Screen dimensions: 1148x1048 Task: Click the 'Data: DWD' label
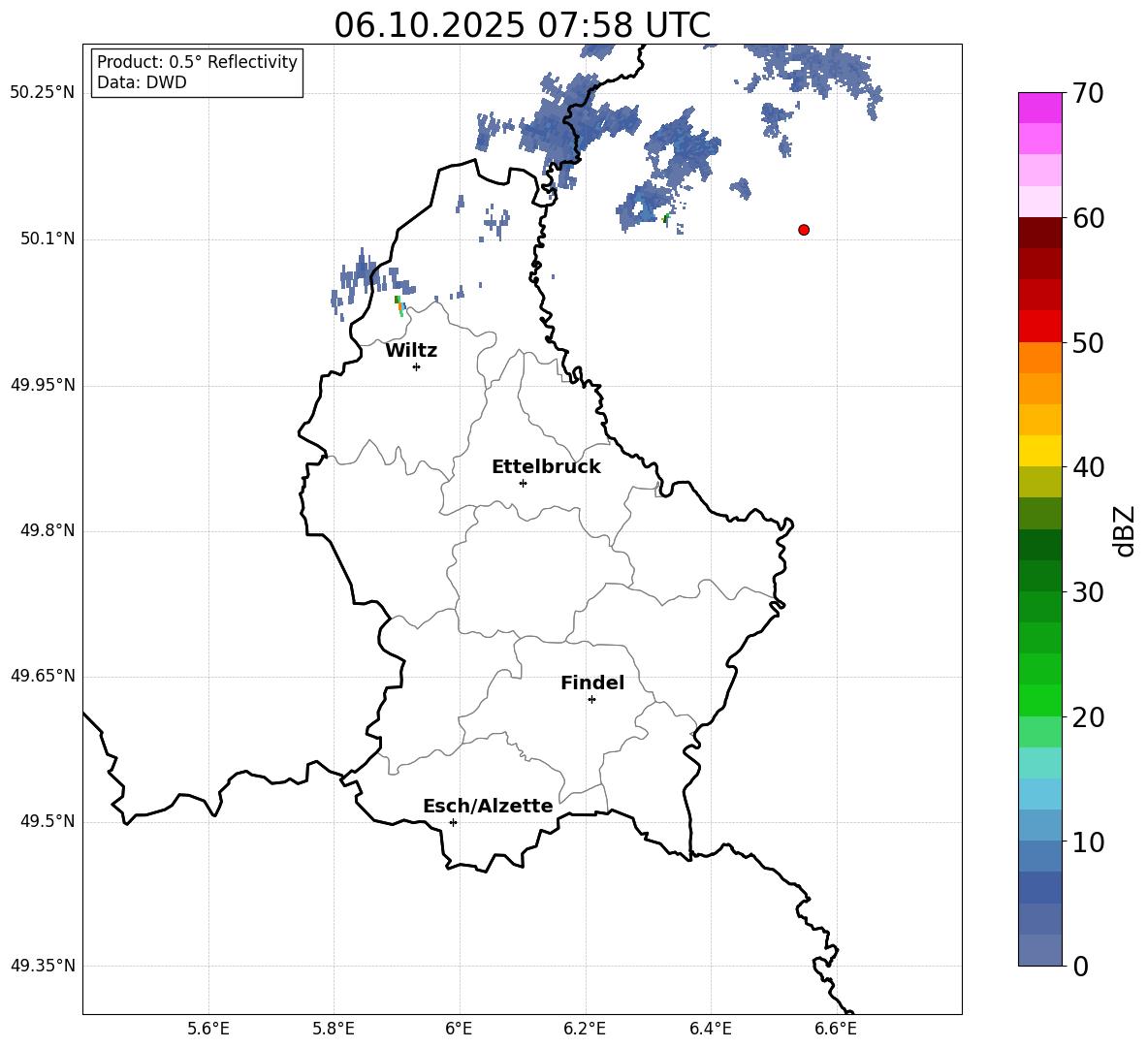(142, 82)
